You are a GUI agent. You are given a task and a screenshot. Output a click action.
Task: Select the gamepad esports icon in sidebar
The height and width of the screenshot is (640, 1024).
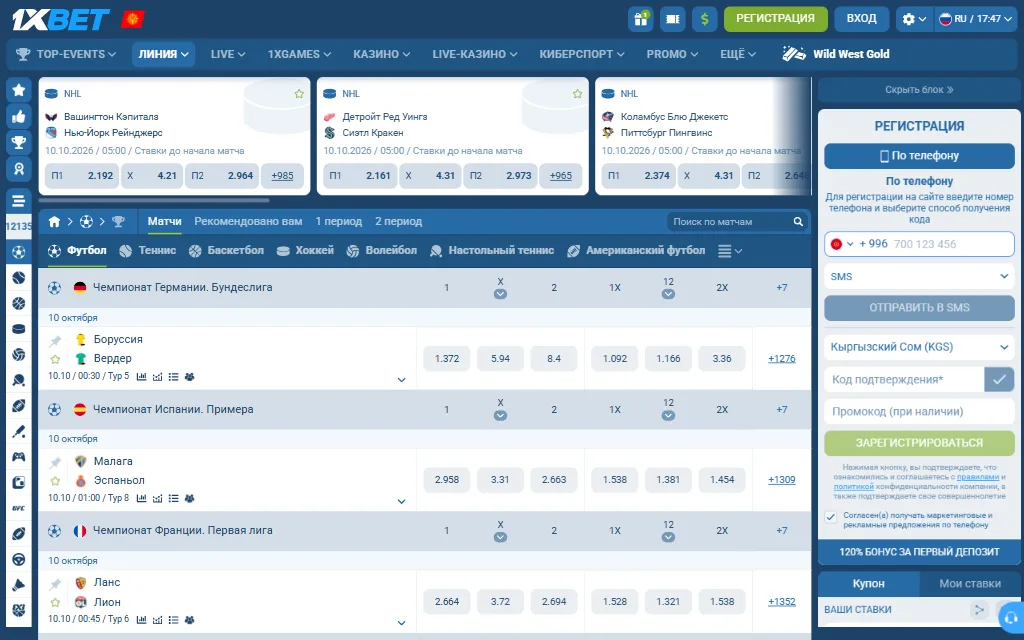(x=19, y=456)
